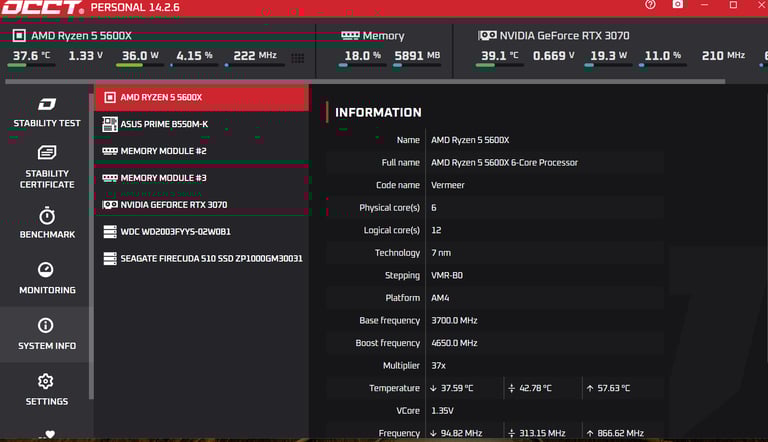Select NVIDIA GEFORCE RTX 3070 entry

201,204
